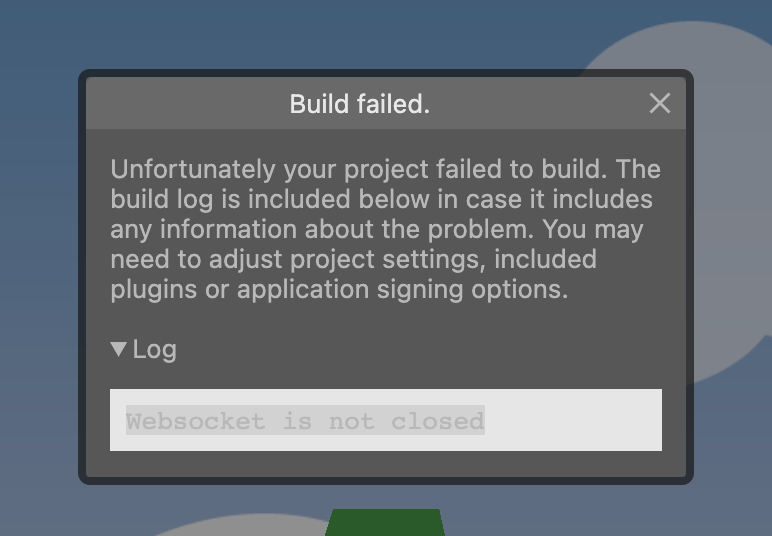Image resolution: width=772 pixels, height=536 pixels.
Task: Click the word 'Websocket' in the log
Action: pos(195,421)
